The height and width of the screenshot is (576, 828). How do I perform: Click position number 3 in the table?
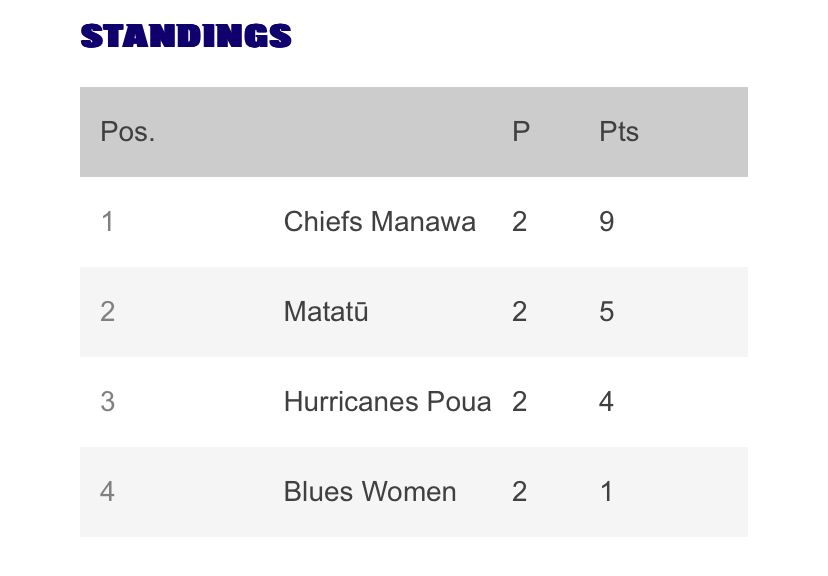(107, 402)
